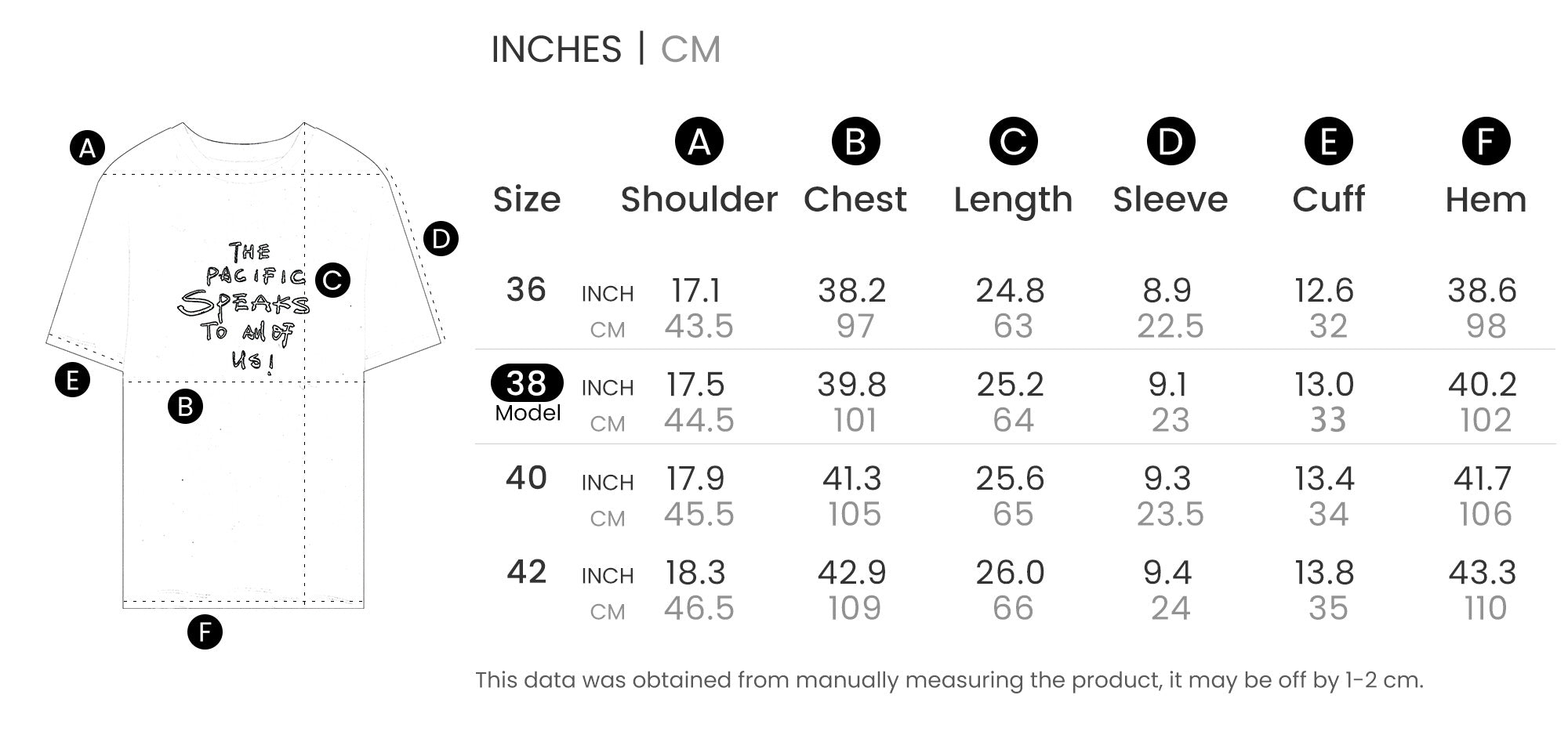
Task: Click the T-shirt graphic print text
Action: click(x=245, y=306)
